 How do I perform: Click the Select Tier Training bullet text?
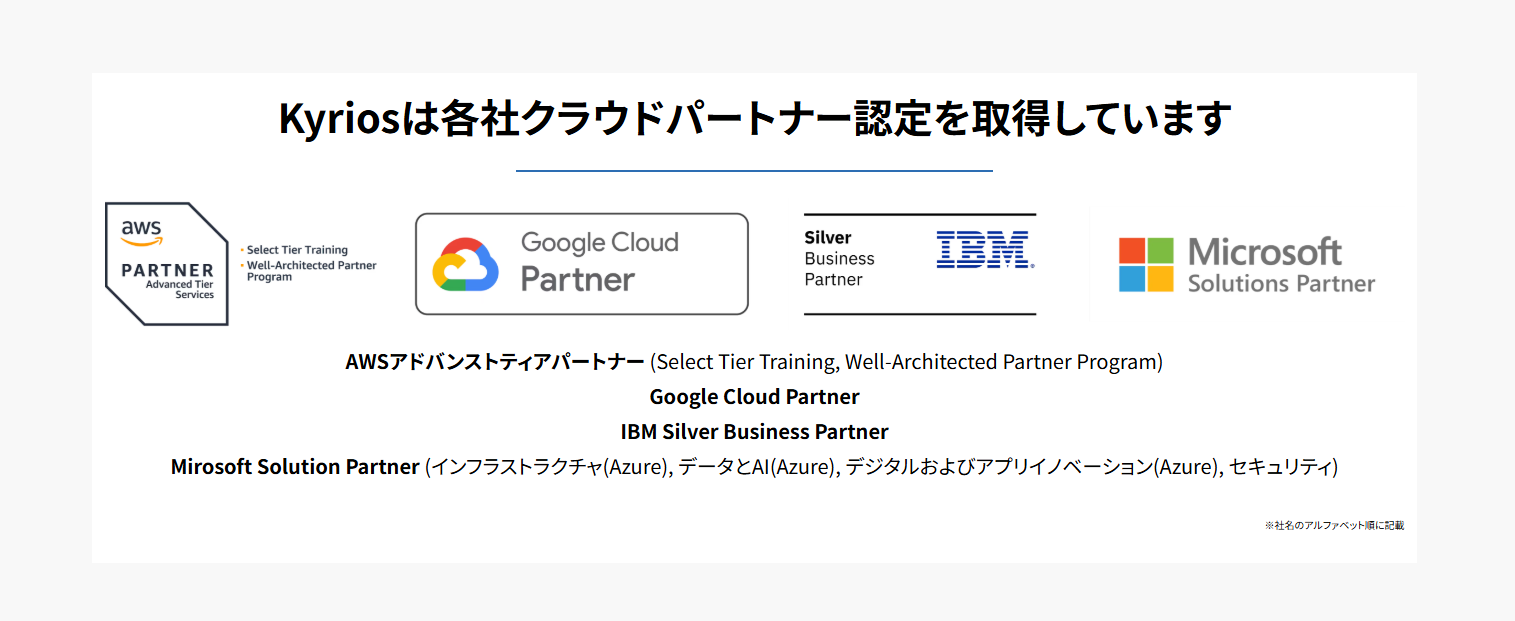click(x=297, y=250)
